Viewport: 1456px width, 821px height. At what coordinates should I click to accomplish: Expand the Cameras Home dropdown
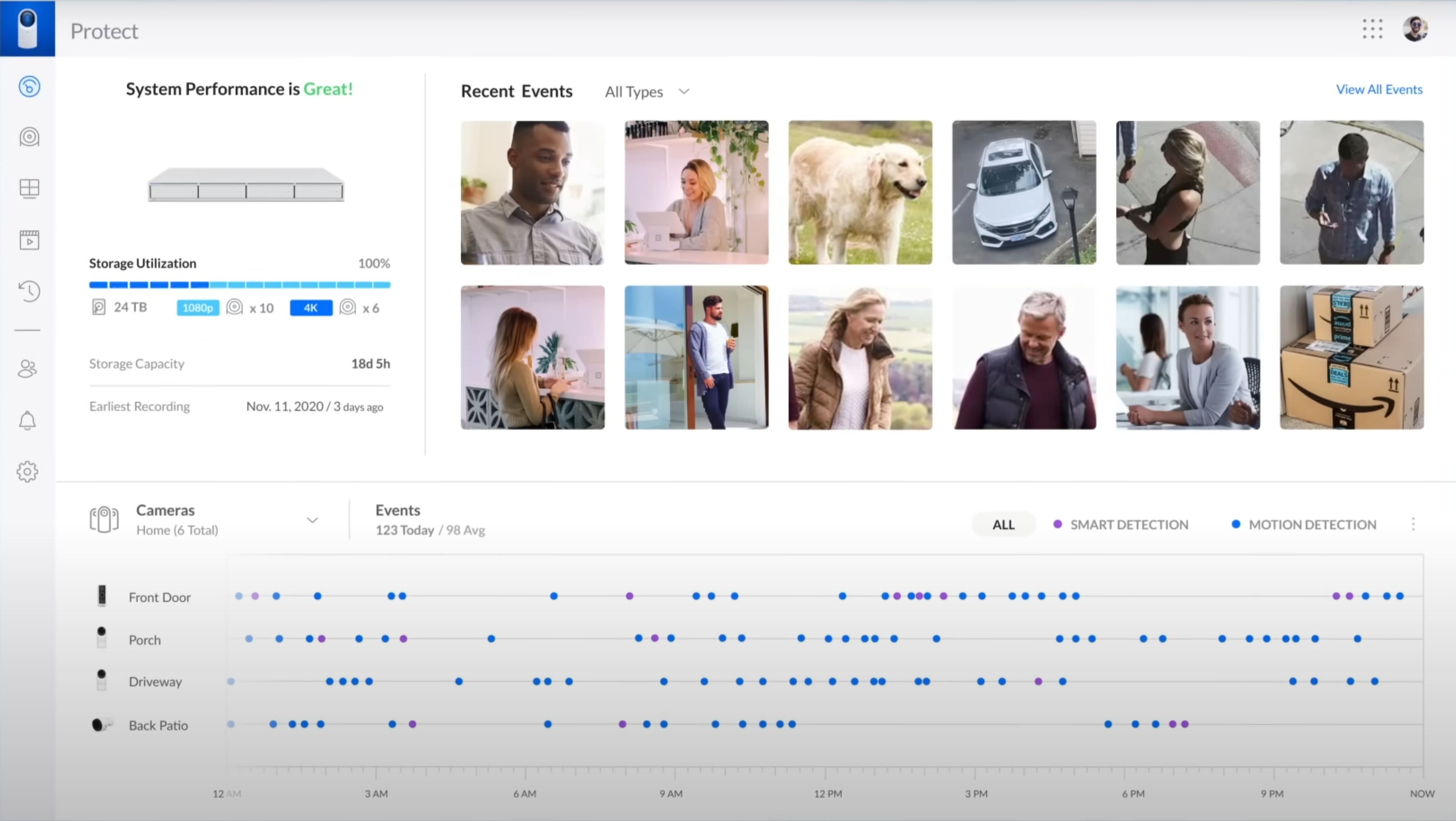coord(310,519)
